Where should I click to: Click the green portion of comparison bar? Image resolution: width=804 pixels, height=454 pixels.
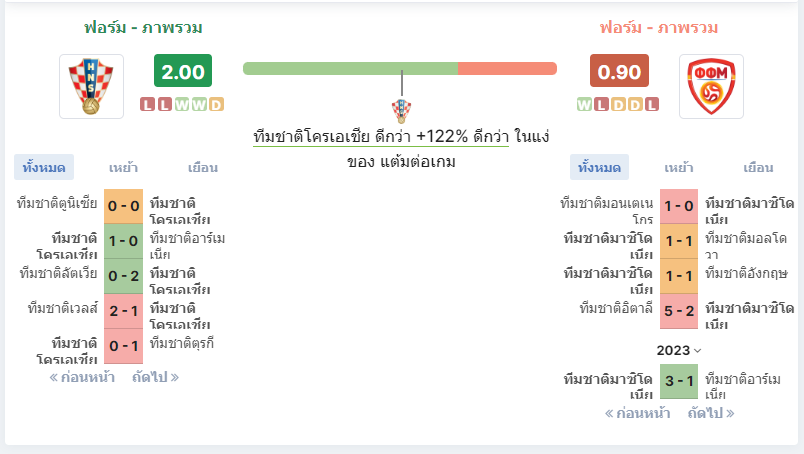point(350,68)
